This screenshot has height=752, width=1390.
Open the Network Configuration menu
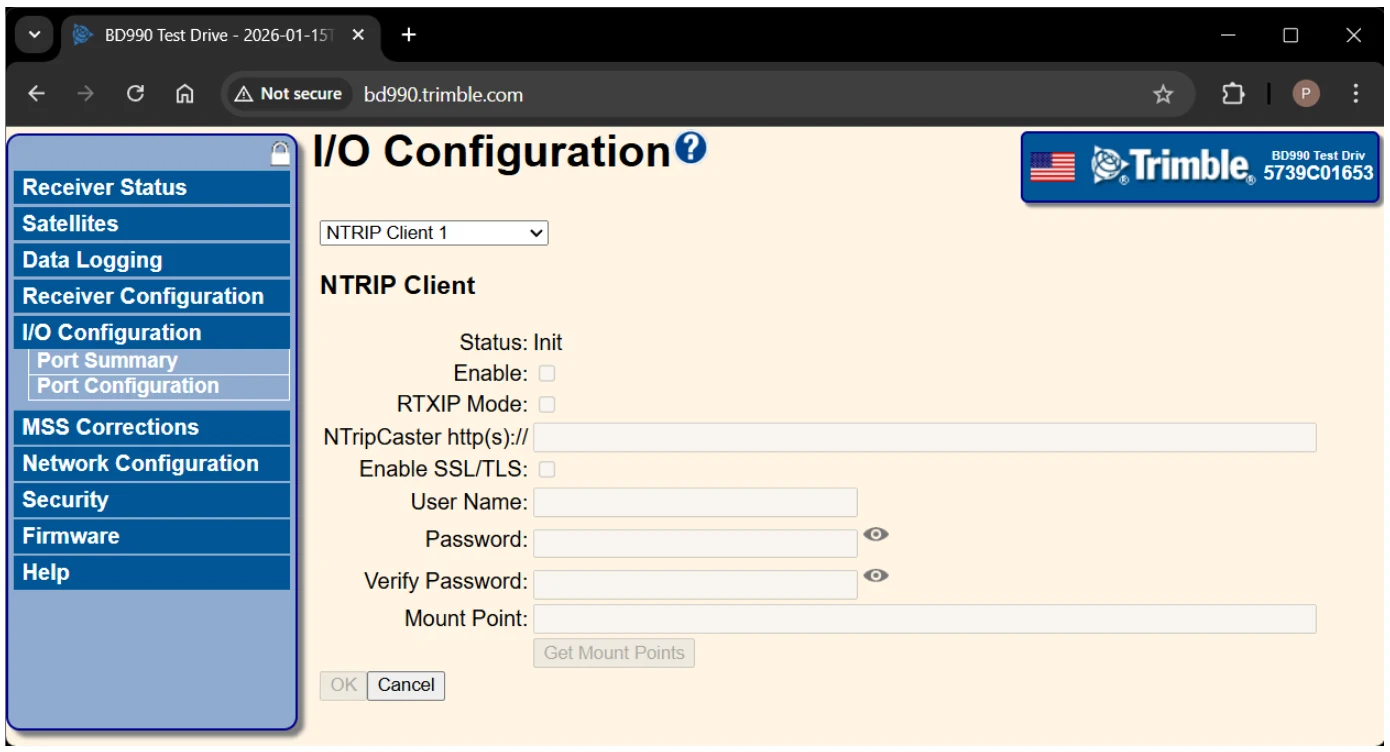tap(152, 464)
